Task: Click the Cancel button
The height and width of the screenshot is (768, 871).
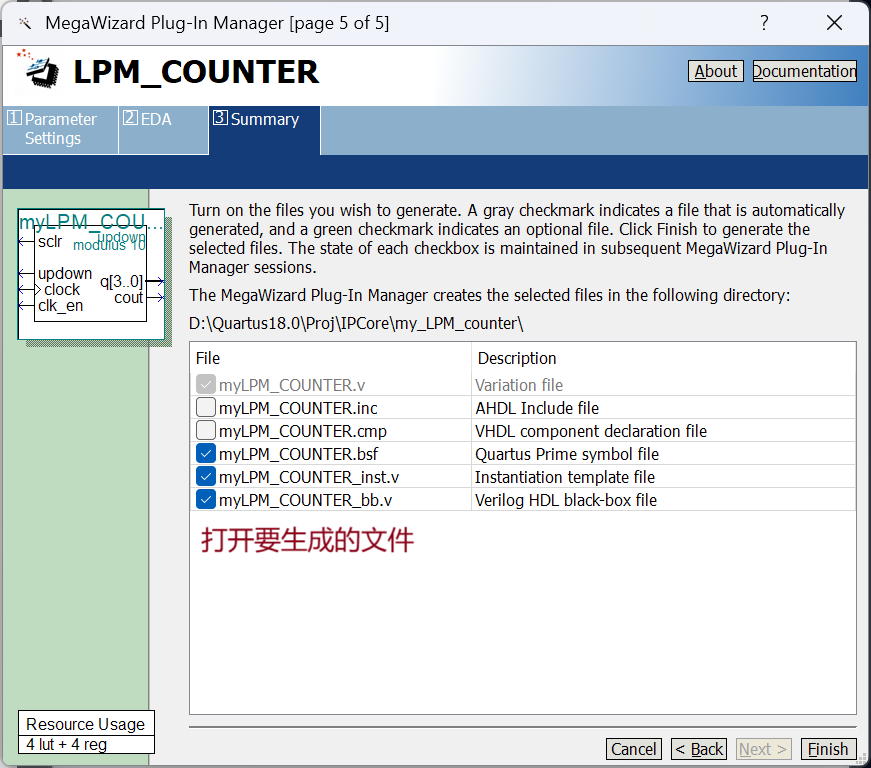Action: [633, 749]
